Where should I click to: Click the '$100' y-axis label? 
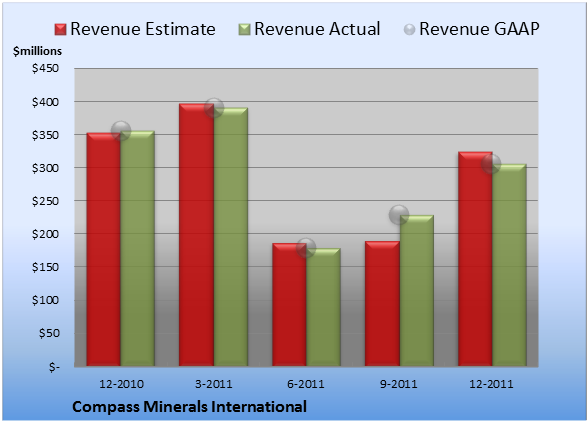pyautogui.click(x=45, y=300)
